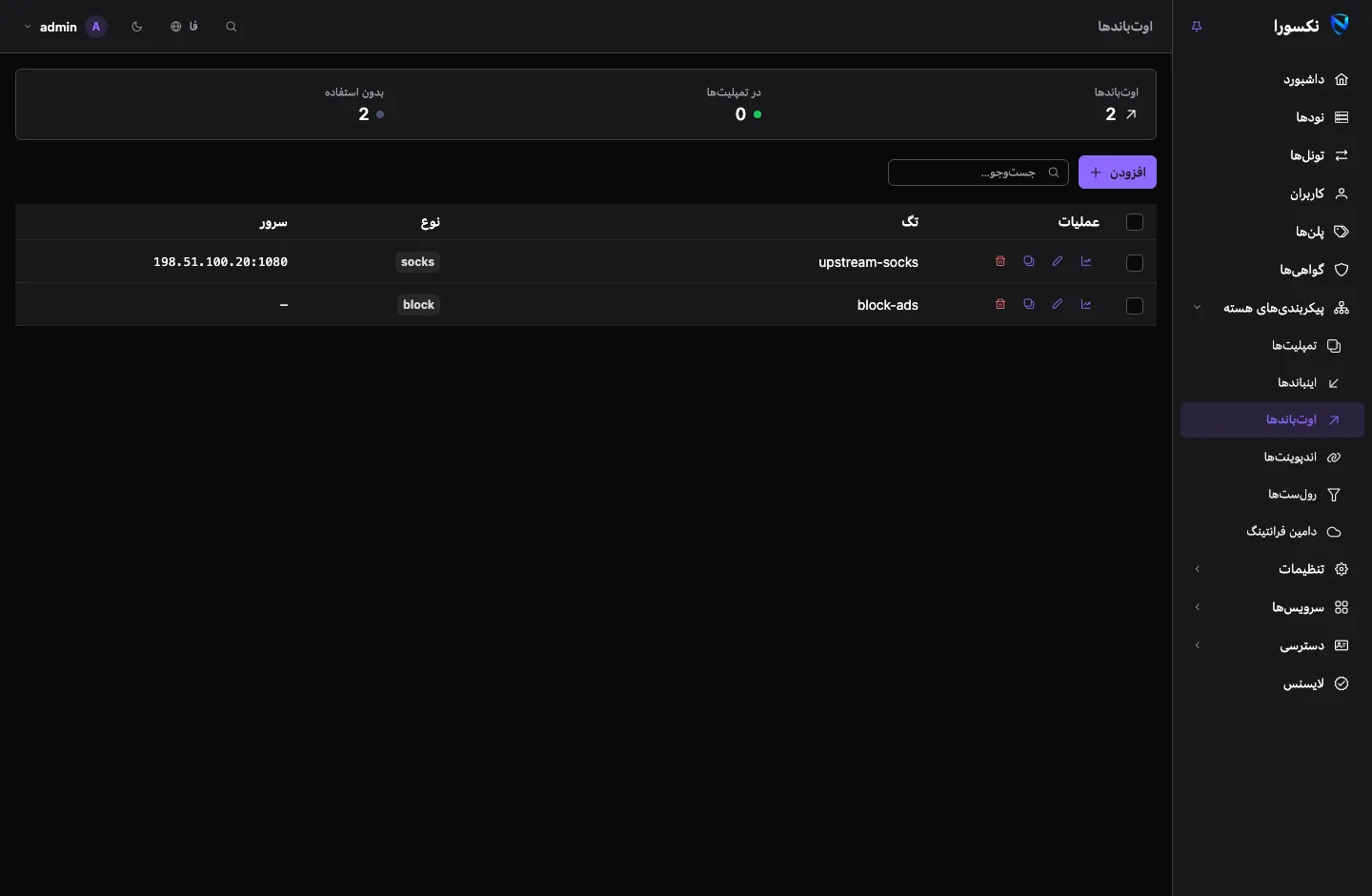Collapse the پیکربندی‌های هسته section
The height and width of the screenshot is (896, 1372).
click(x=1272, y=308)
